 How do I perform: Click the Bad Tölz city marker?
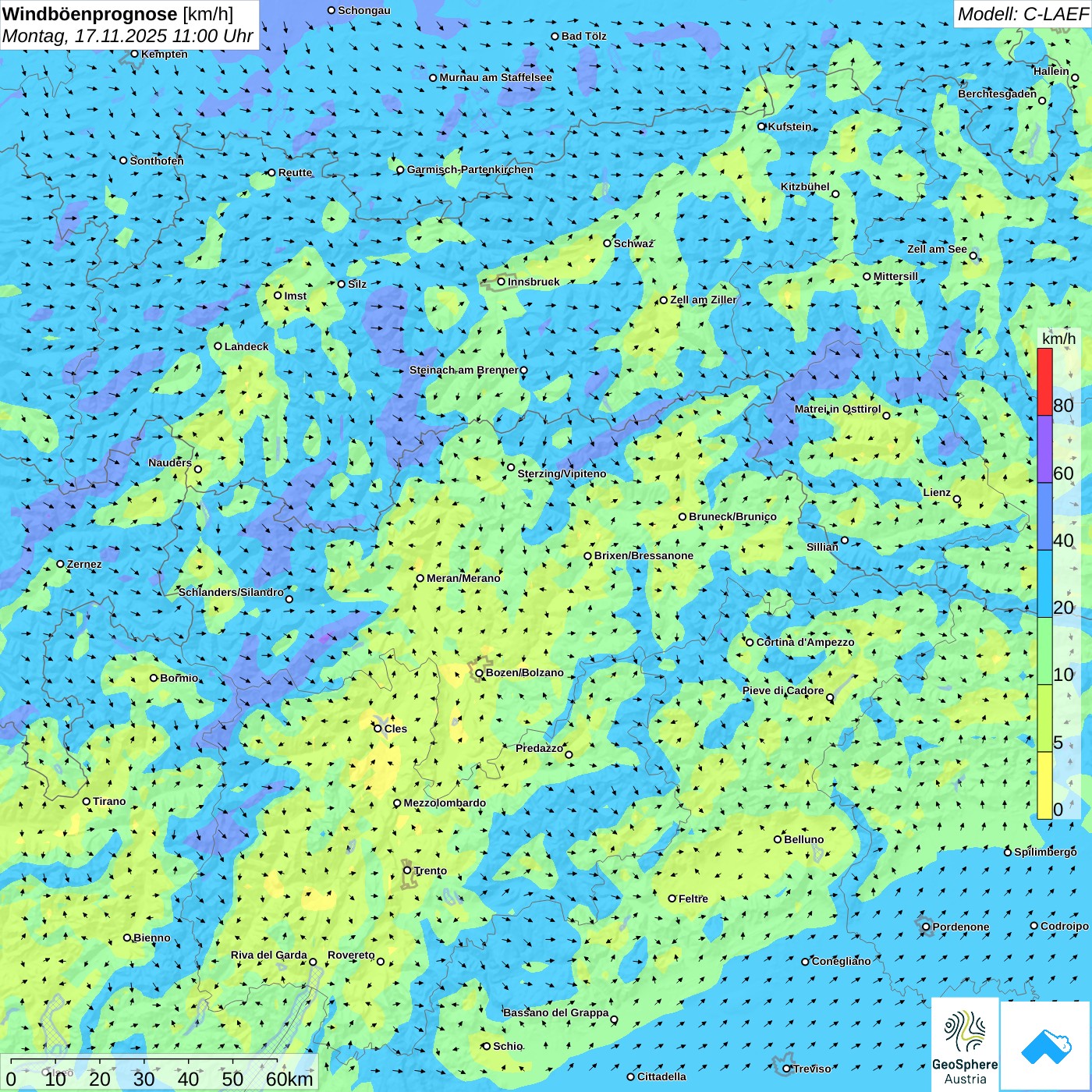pos(555,36)
